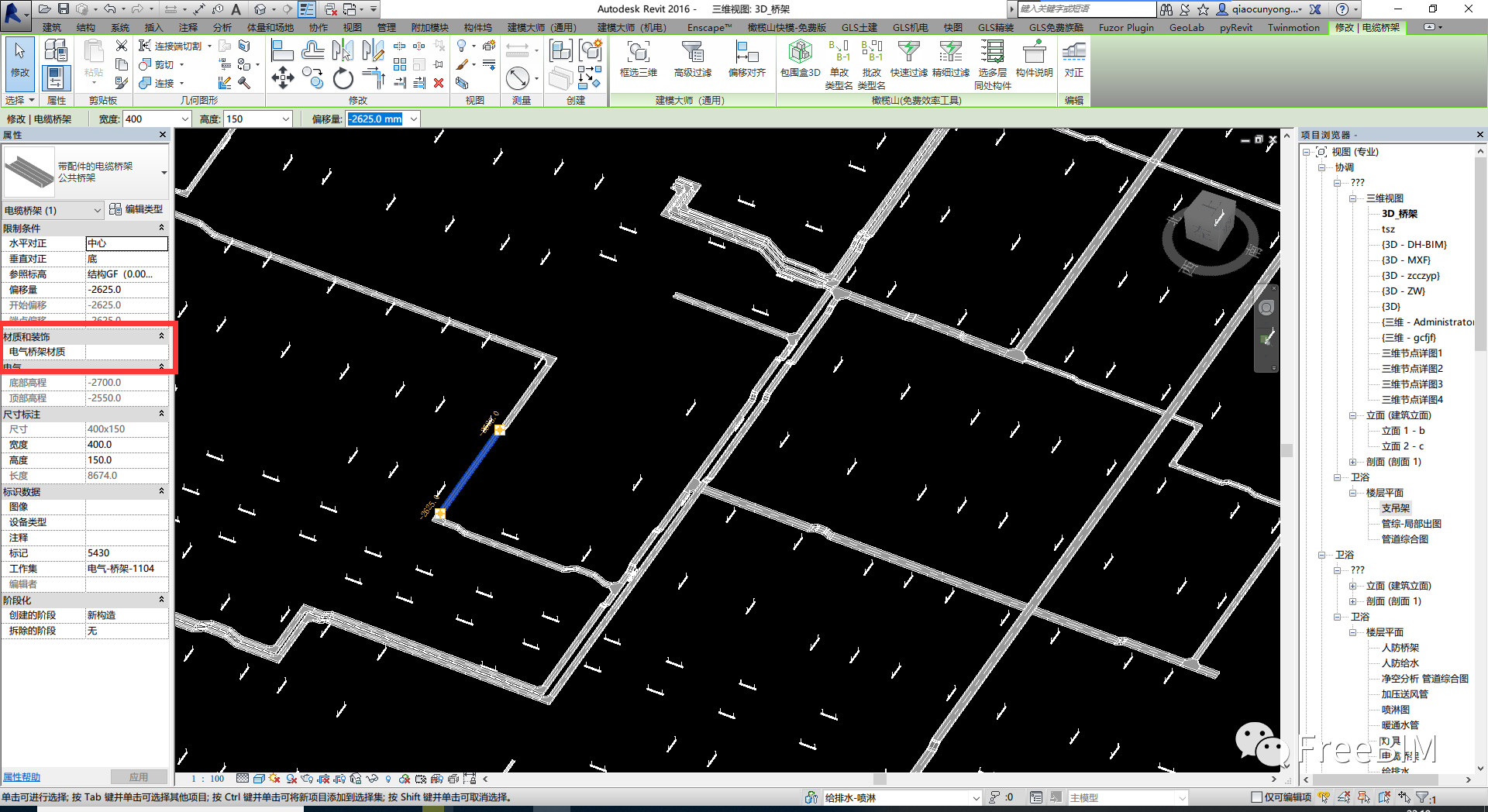Select the Move tool in Modify panel

click(x=283, y=78)
